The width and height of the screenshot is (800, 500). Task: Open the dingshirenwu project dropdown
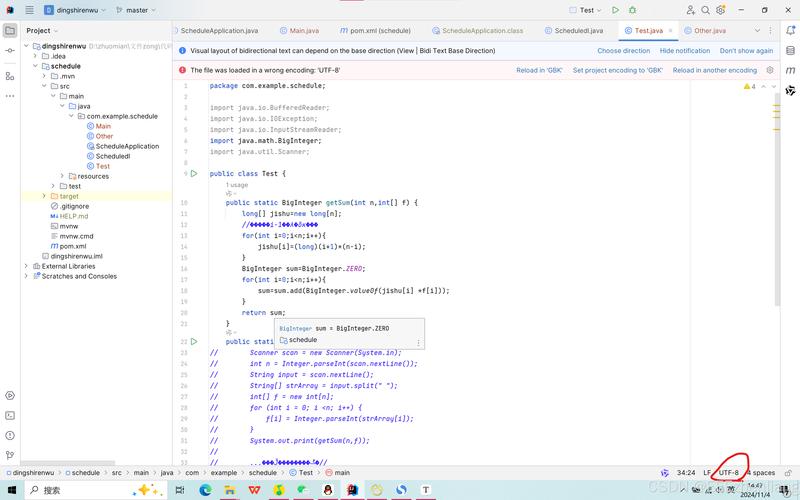click(75, 10)
